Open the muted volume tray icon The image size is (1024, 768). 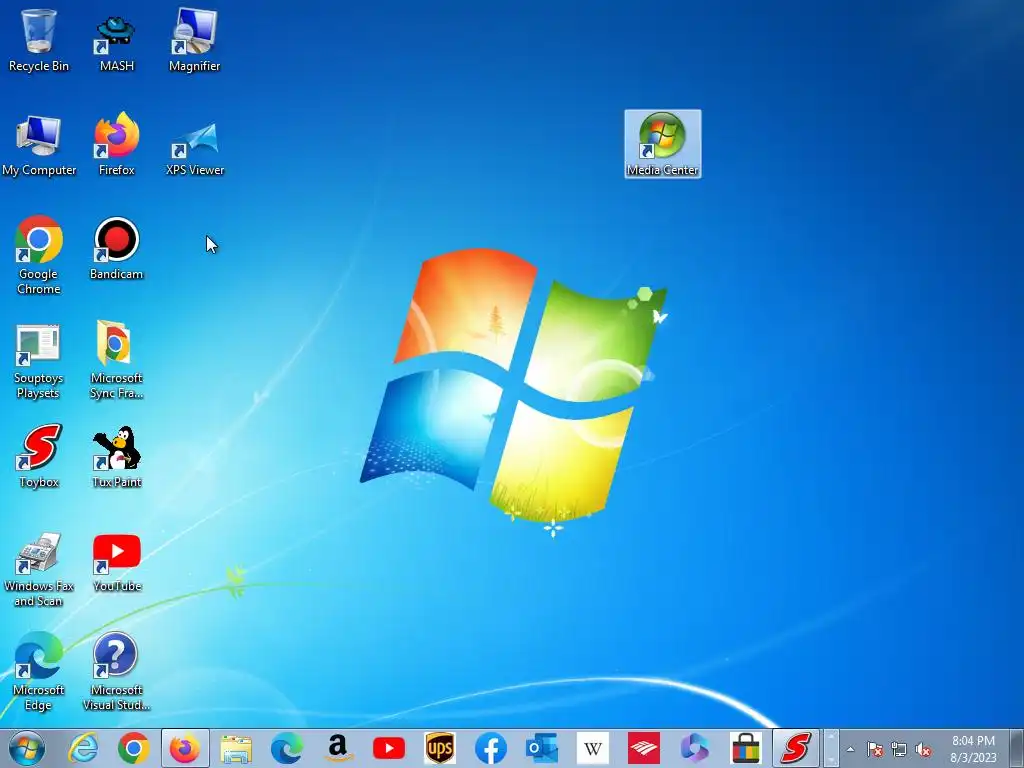click(x=923, y=749)
